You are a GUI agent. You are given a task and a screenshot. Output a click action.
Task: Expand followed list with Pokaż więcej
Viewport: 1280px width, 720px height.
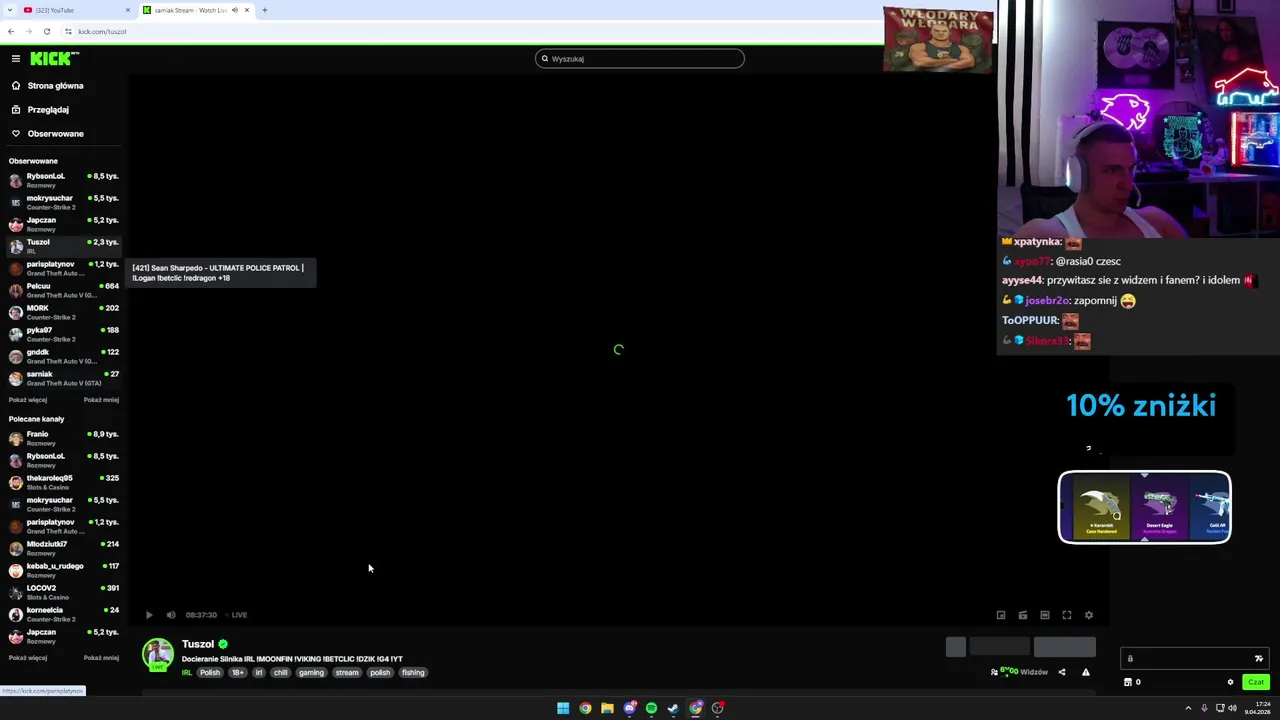(28, 400)
